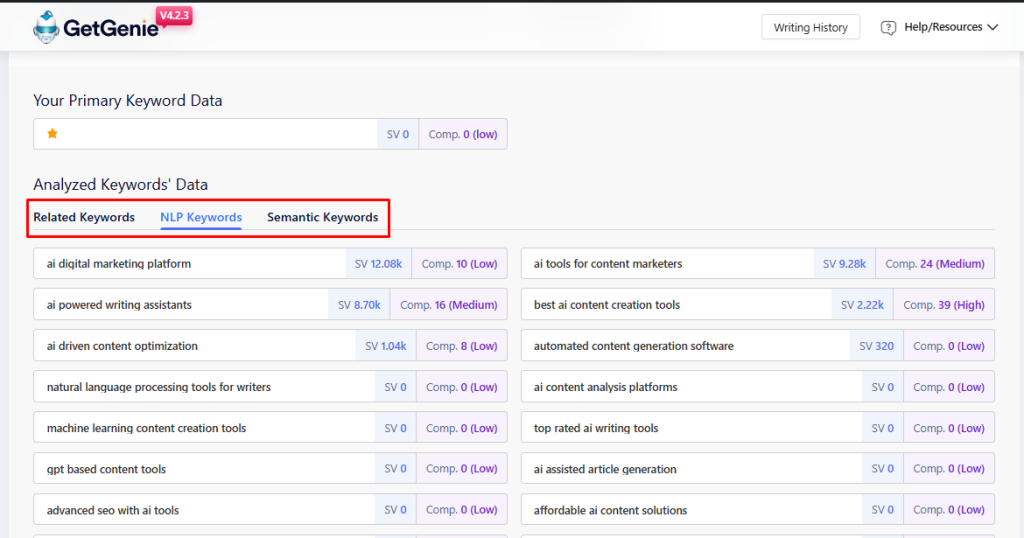This screenshot has width=1024, height=538.
Task: Choose 'natural language processing tools for writers'
Action: click(159, 387)
